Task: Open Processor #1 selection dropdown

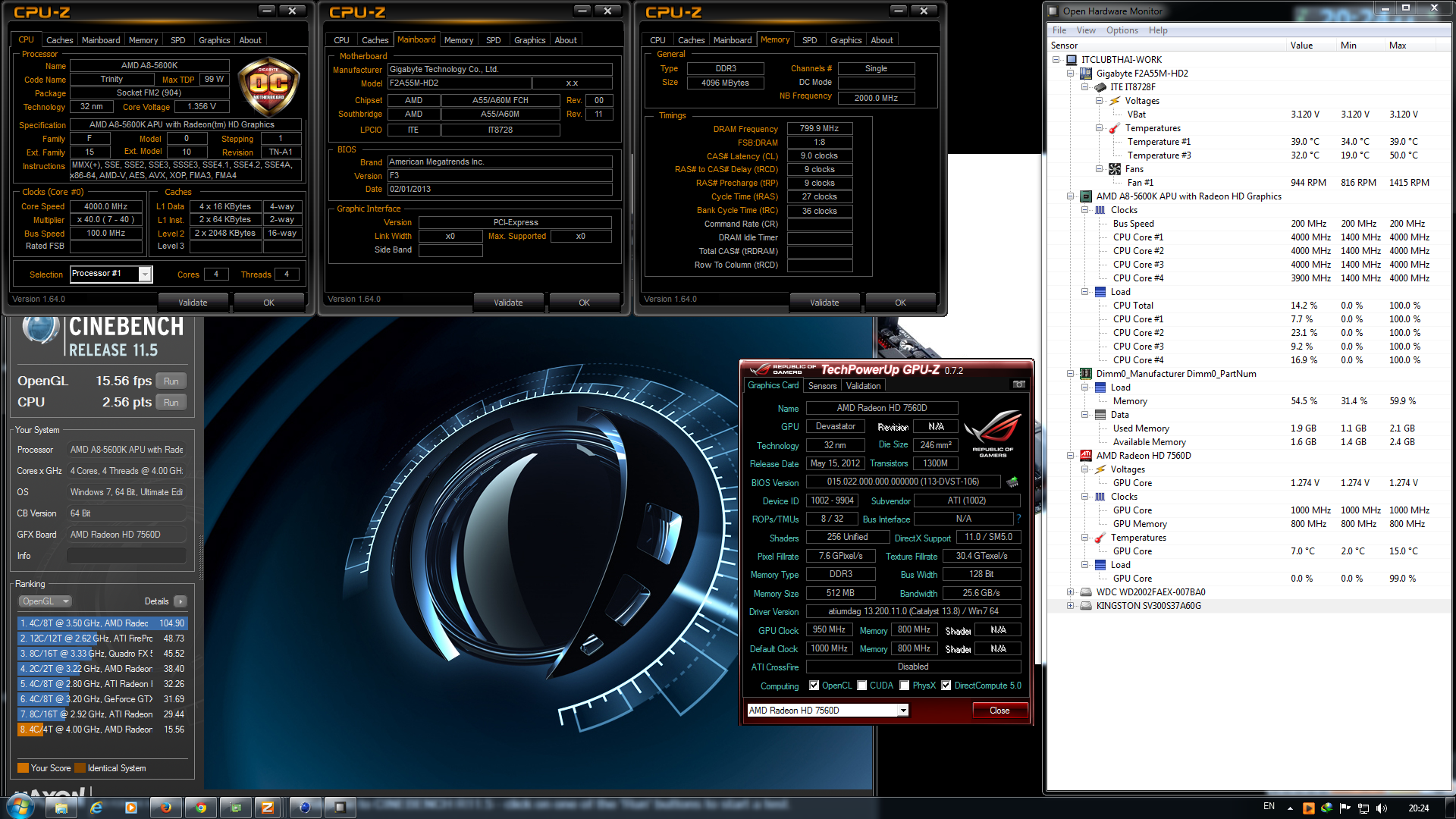Action: (145, 275)
